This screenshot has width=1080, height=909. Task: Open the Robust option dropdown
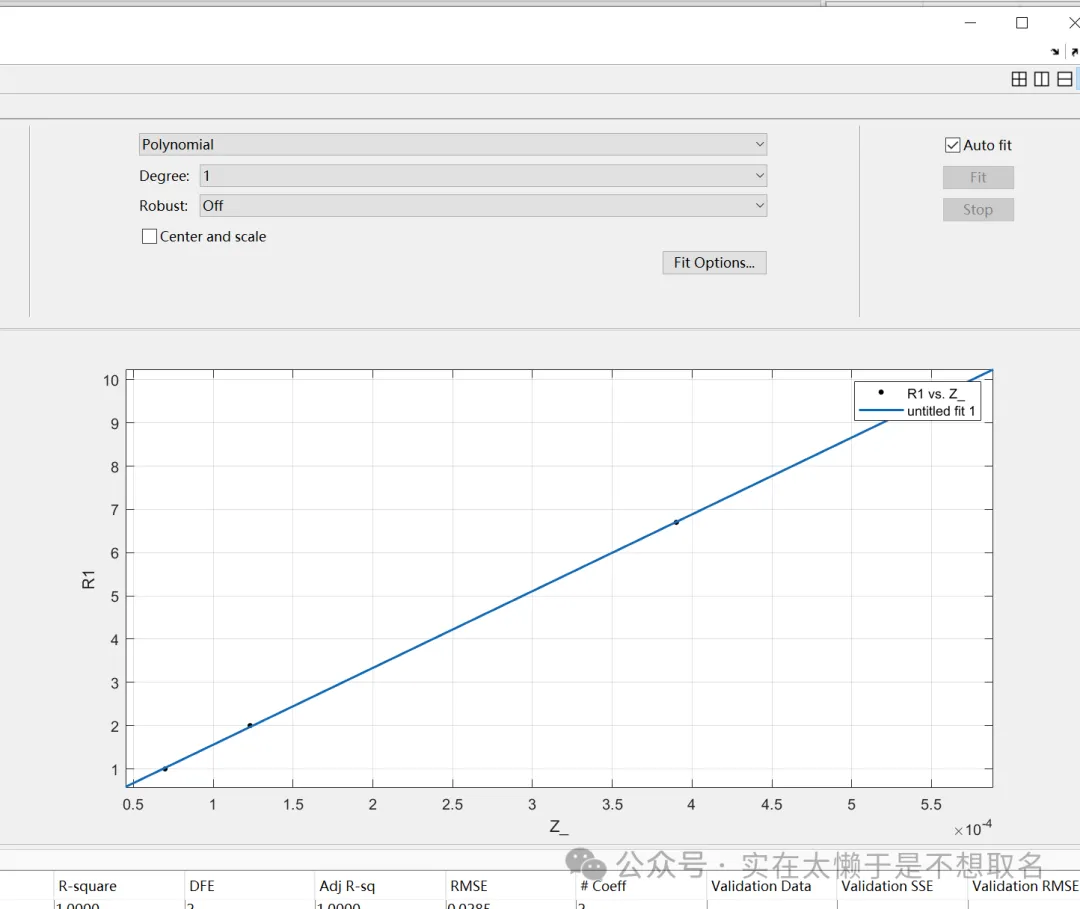point(483,206)
